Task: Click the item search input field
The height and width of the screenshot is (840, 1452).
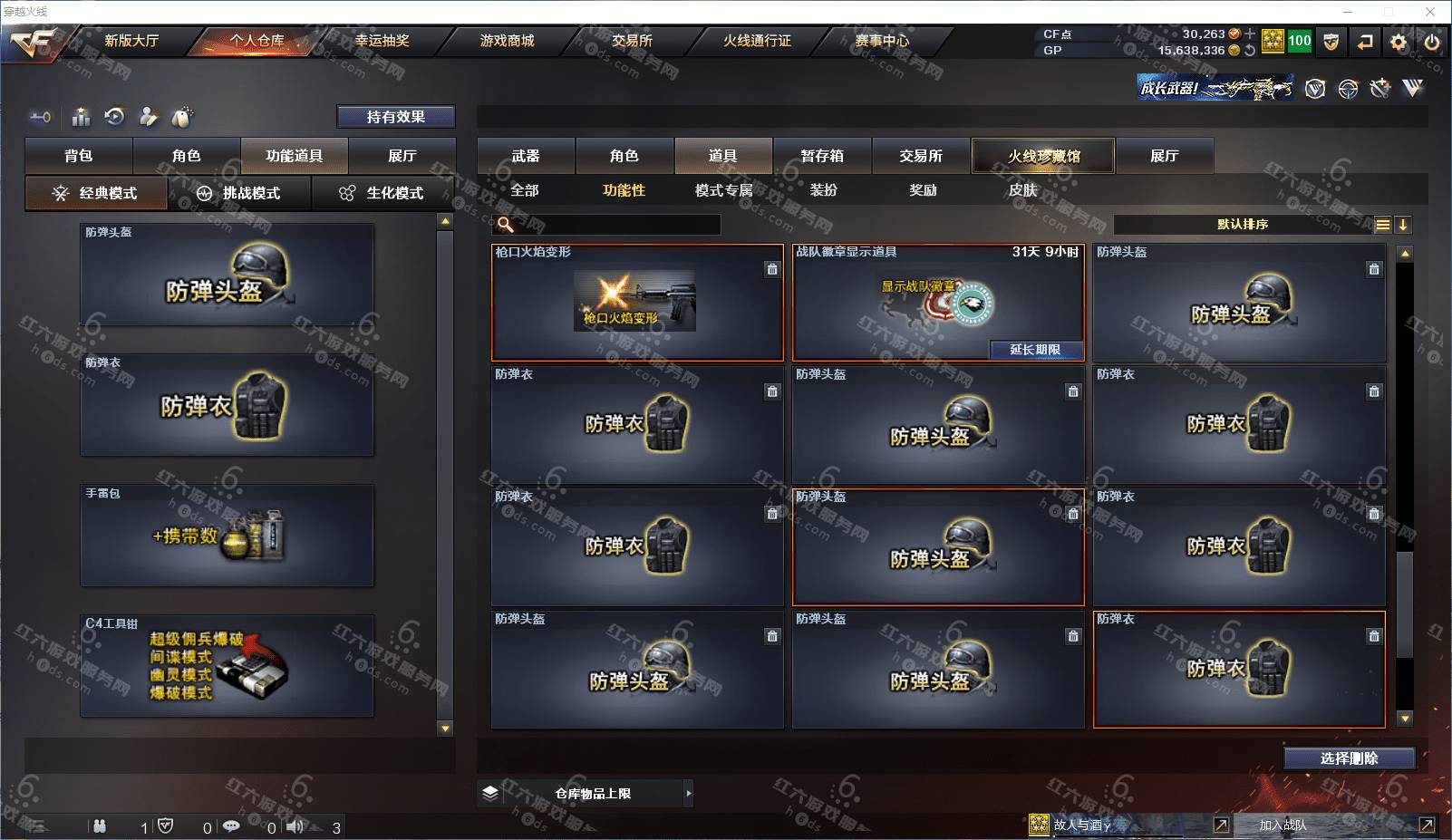Action: (607, 225)
